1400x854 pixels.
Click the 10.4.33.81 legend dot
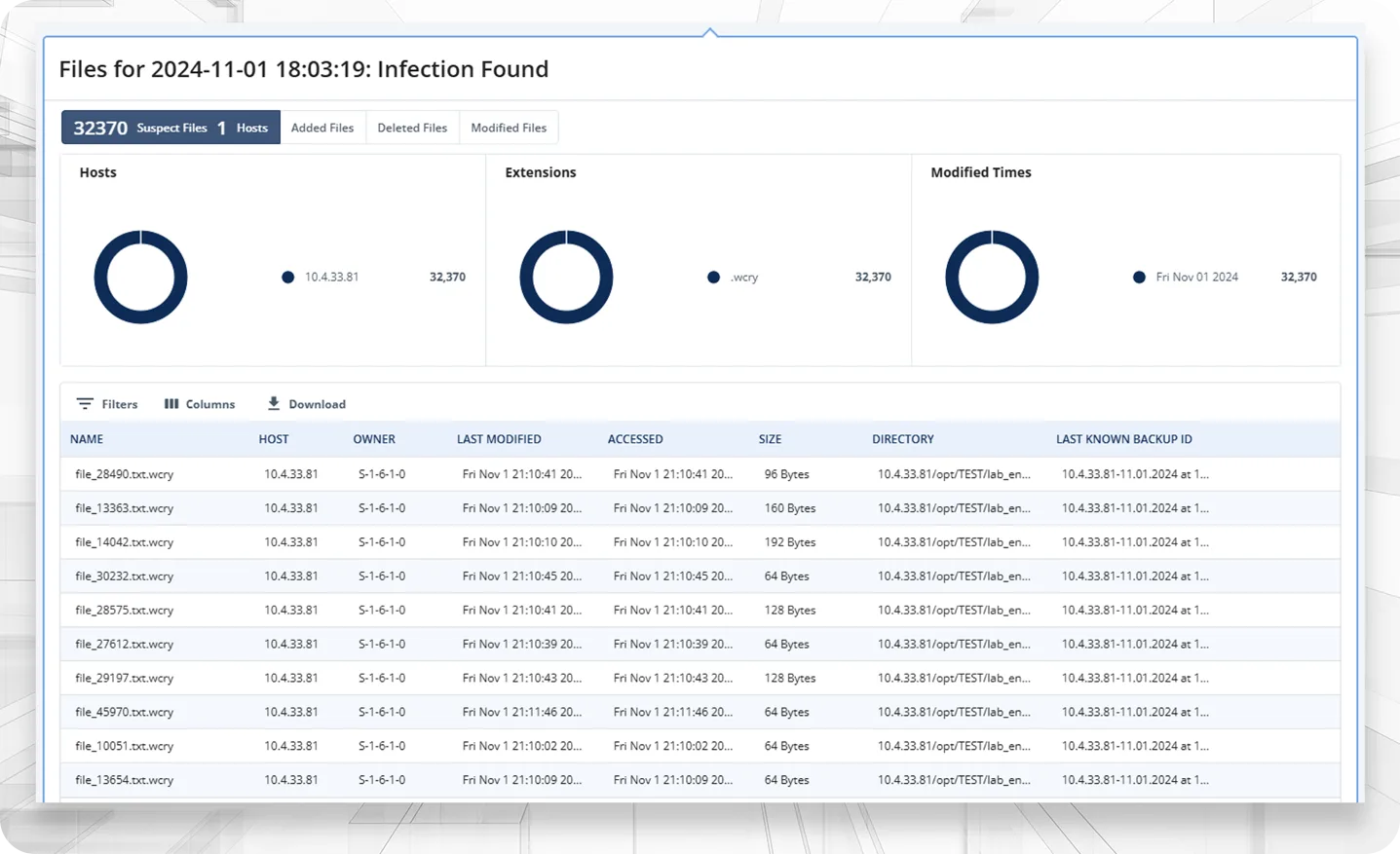287,278
